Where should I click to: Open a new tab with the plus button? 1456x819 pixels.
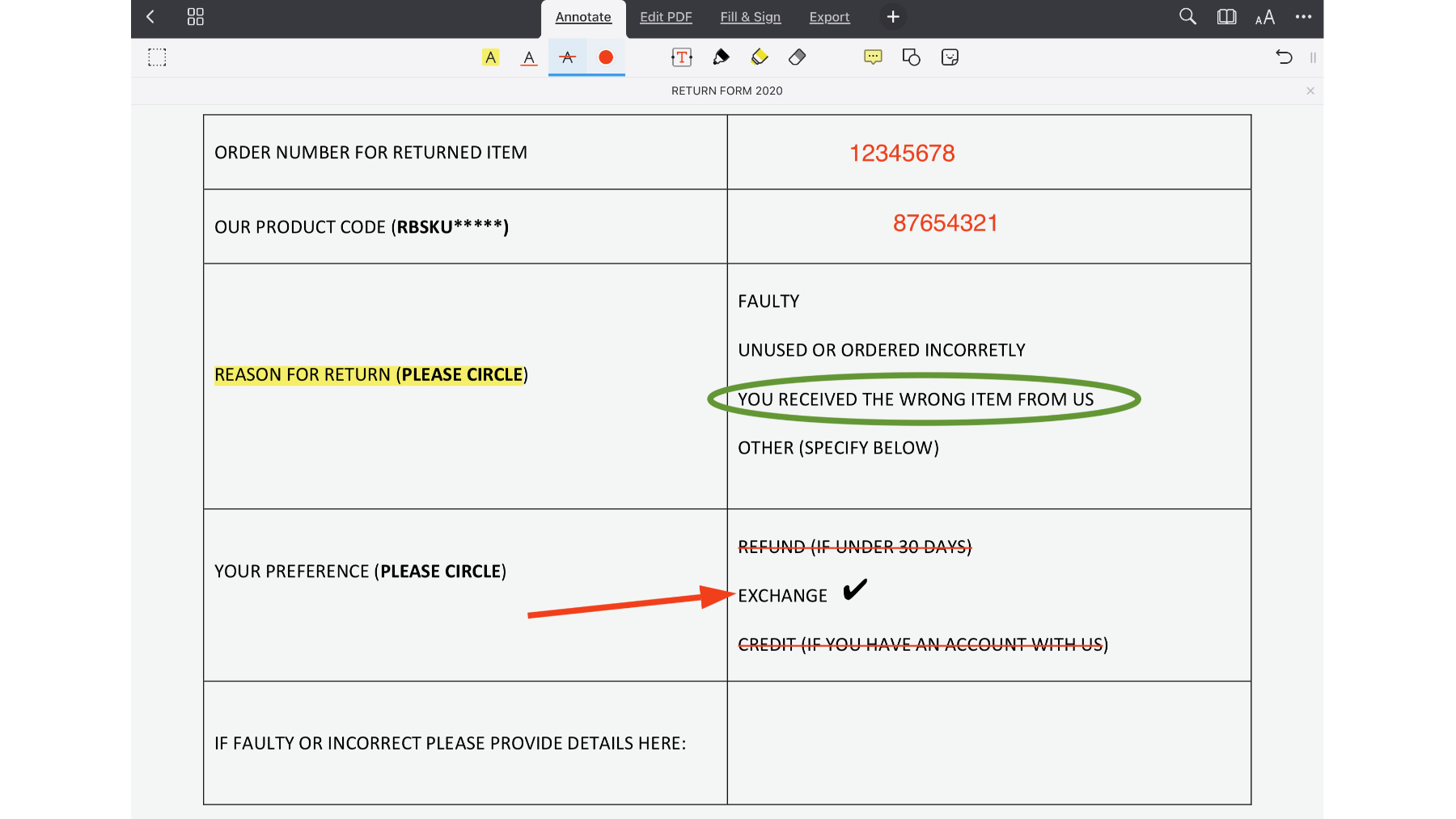point(892,16)
